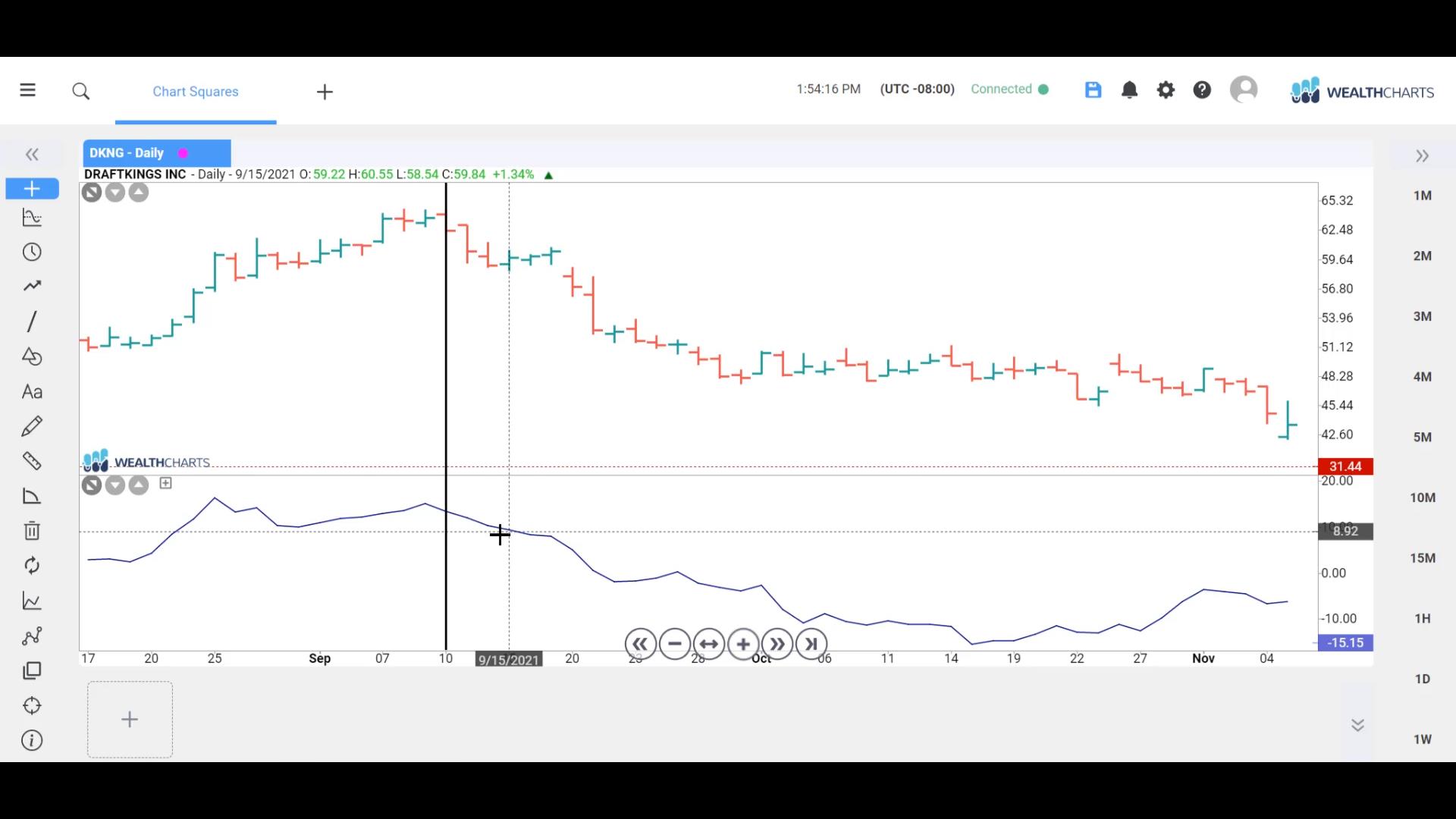Set timeframe to 5M
This screenshot has width=1456, height=819.
point(1423,438)
